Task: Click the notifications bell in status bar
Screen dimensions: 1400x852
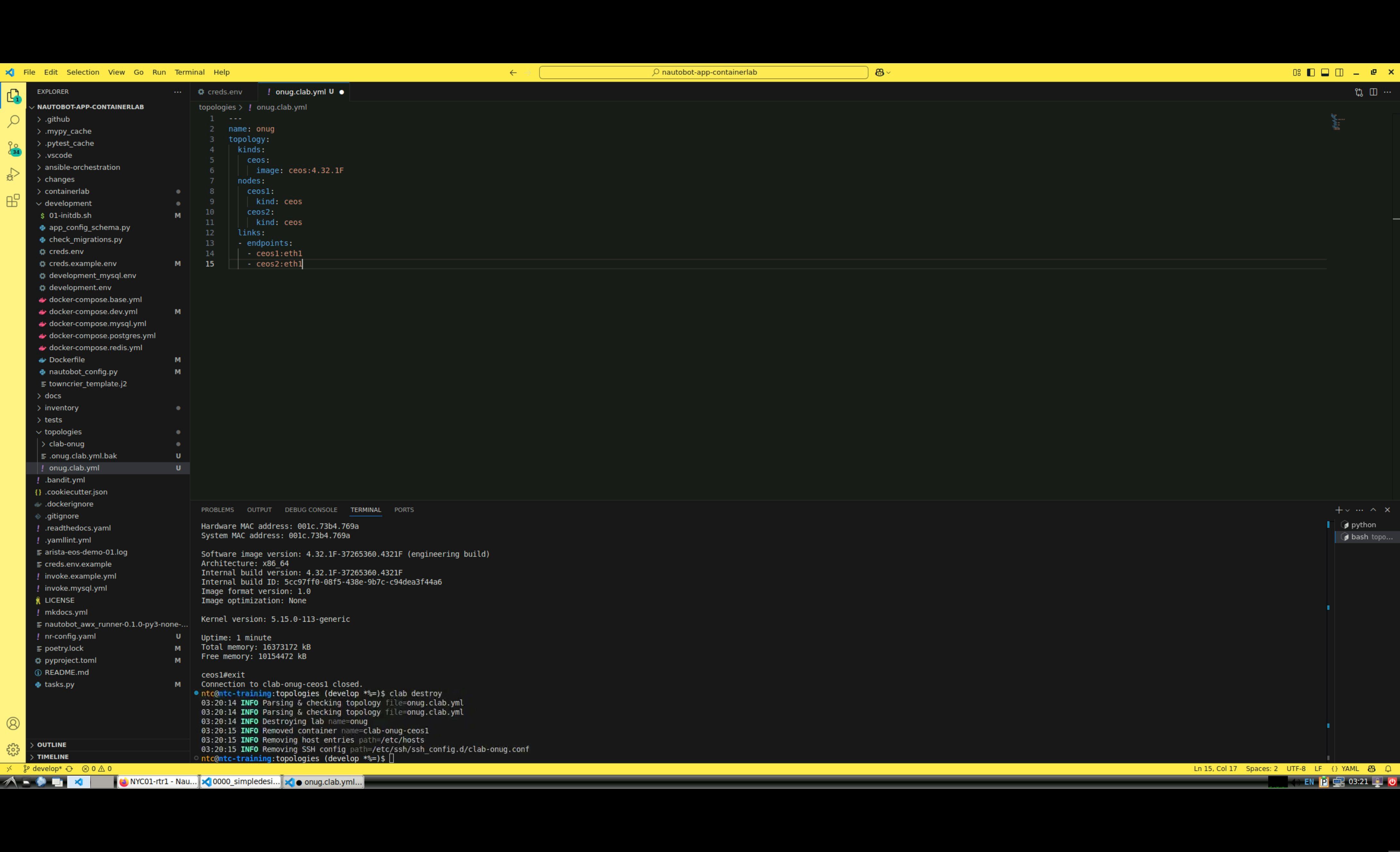Action: point(1388,769)
